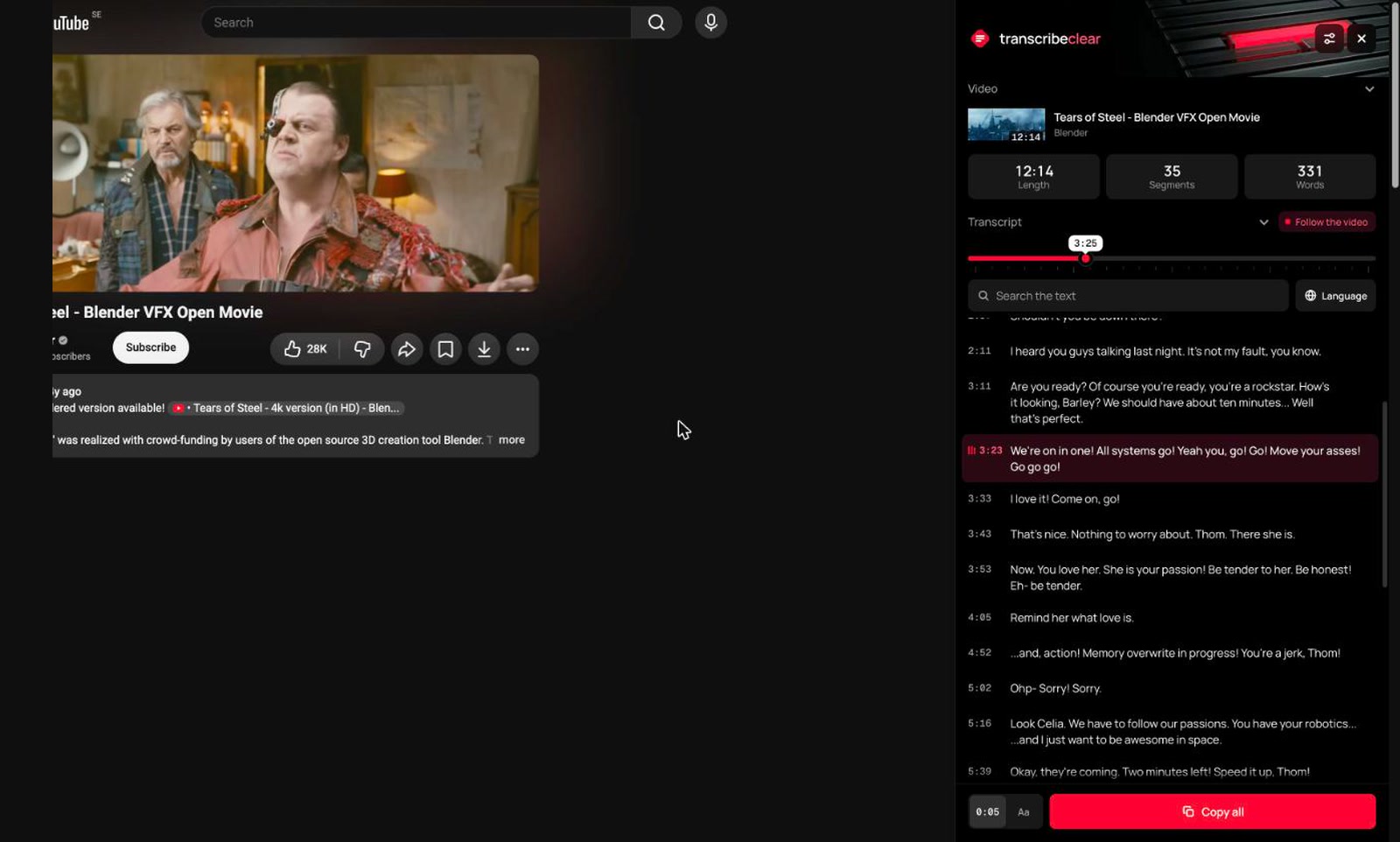This screenshot has height=842, width=1400.
Task: Toggle timestamps with the 0:05 button
Action: [987, 812]
